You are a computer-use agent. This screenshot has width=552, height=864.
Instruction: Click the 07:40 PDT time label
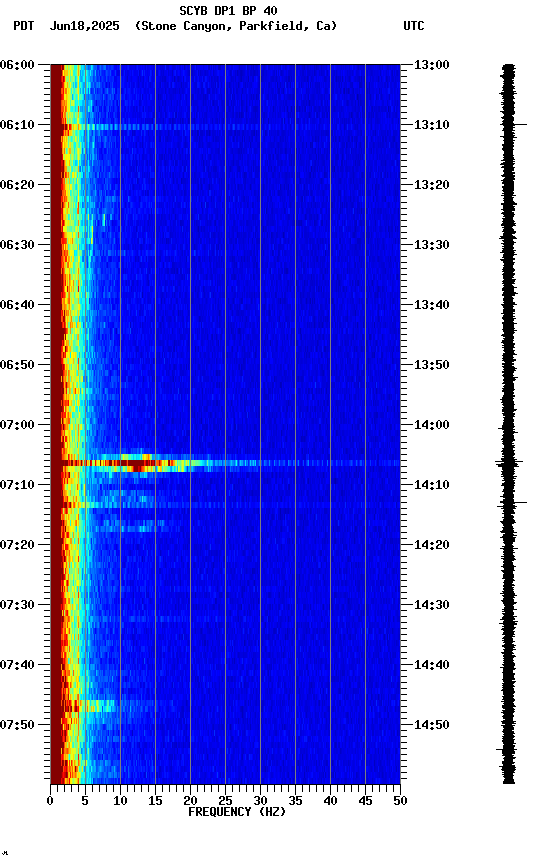point(17,665)
